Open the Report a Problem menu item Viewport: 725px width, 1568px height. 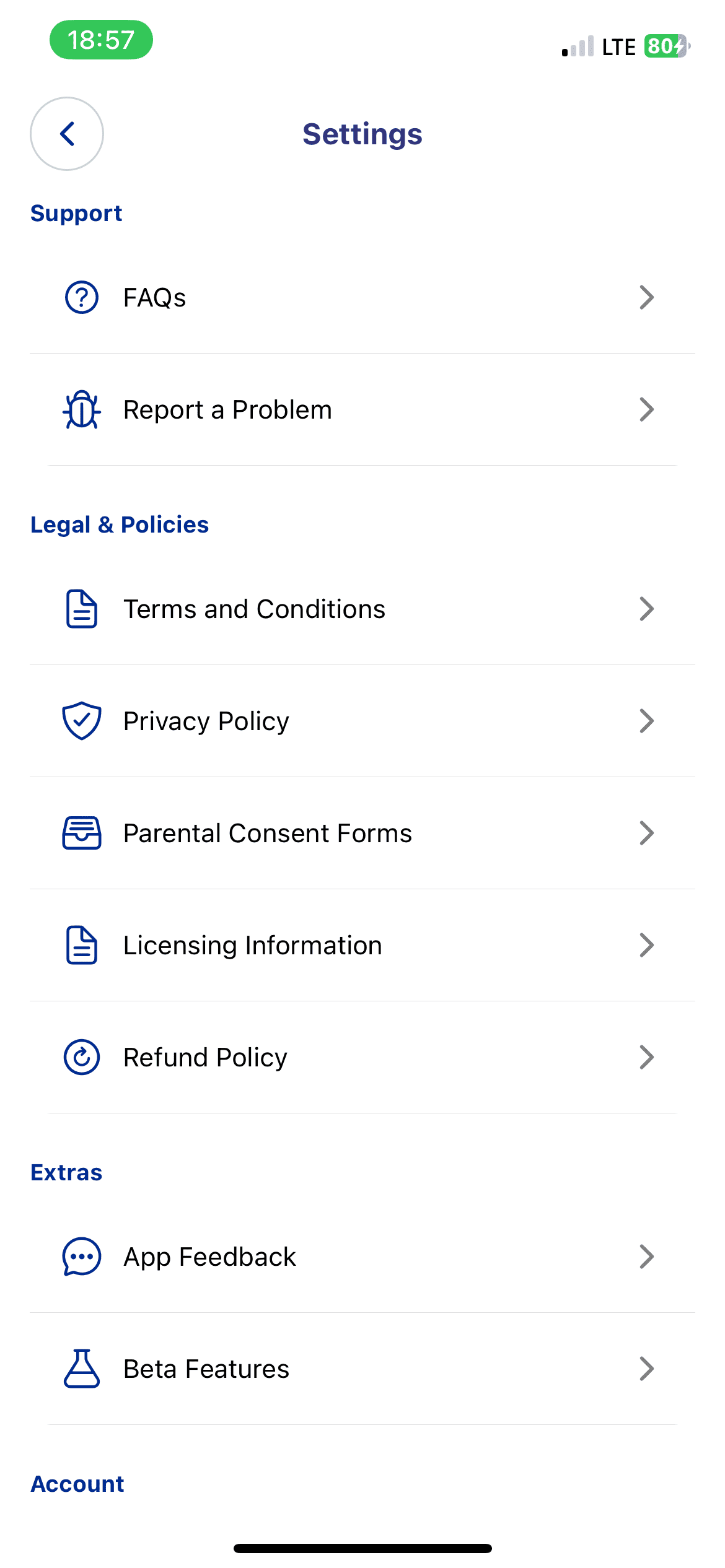227,409
